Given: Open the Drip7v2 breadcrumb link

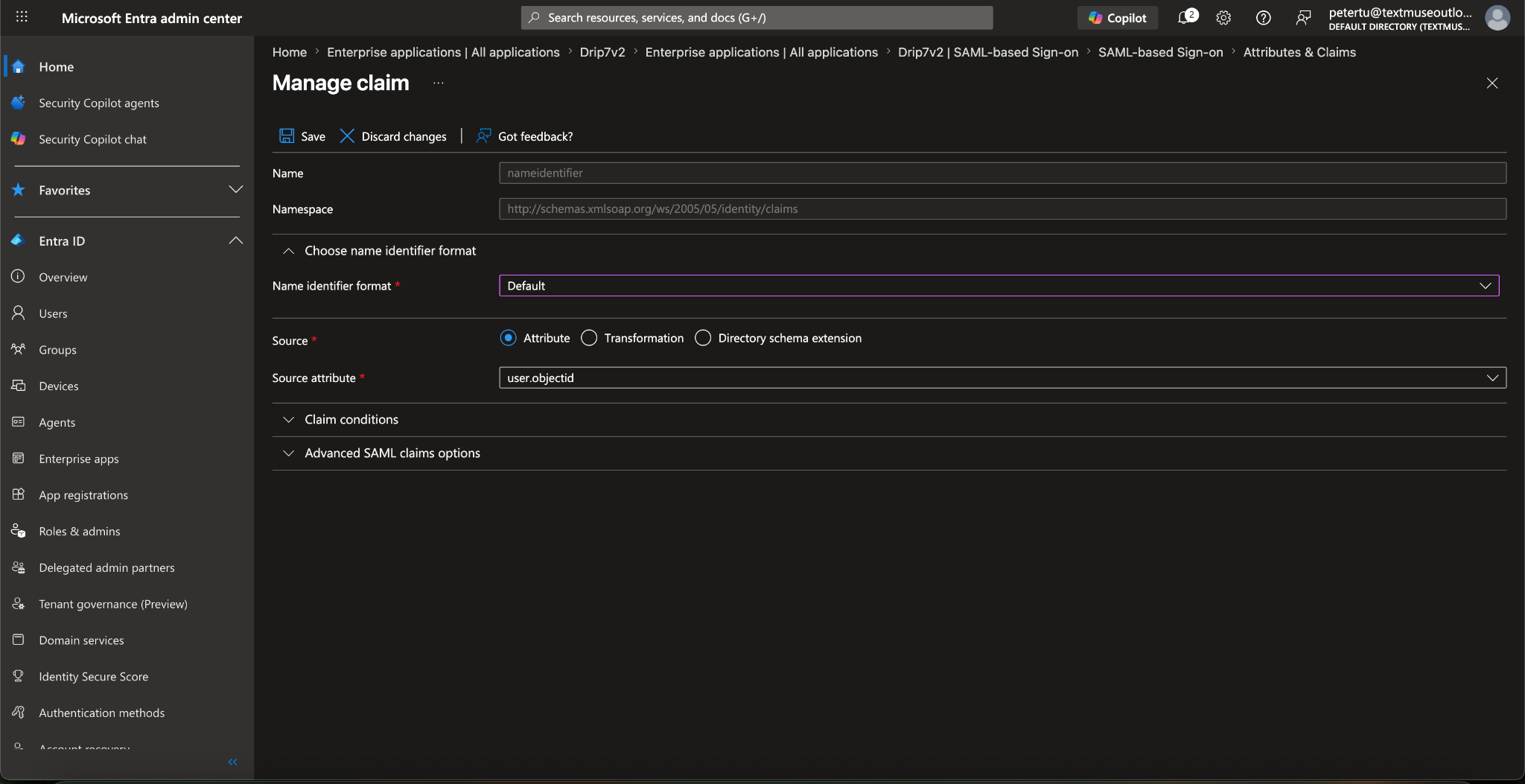Looking at the screenshot, I should (x=602, y=52).
